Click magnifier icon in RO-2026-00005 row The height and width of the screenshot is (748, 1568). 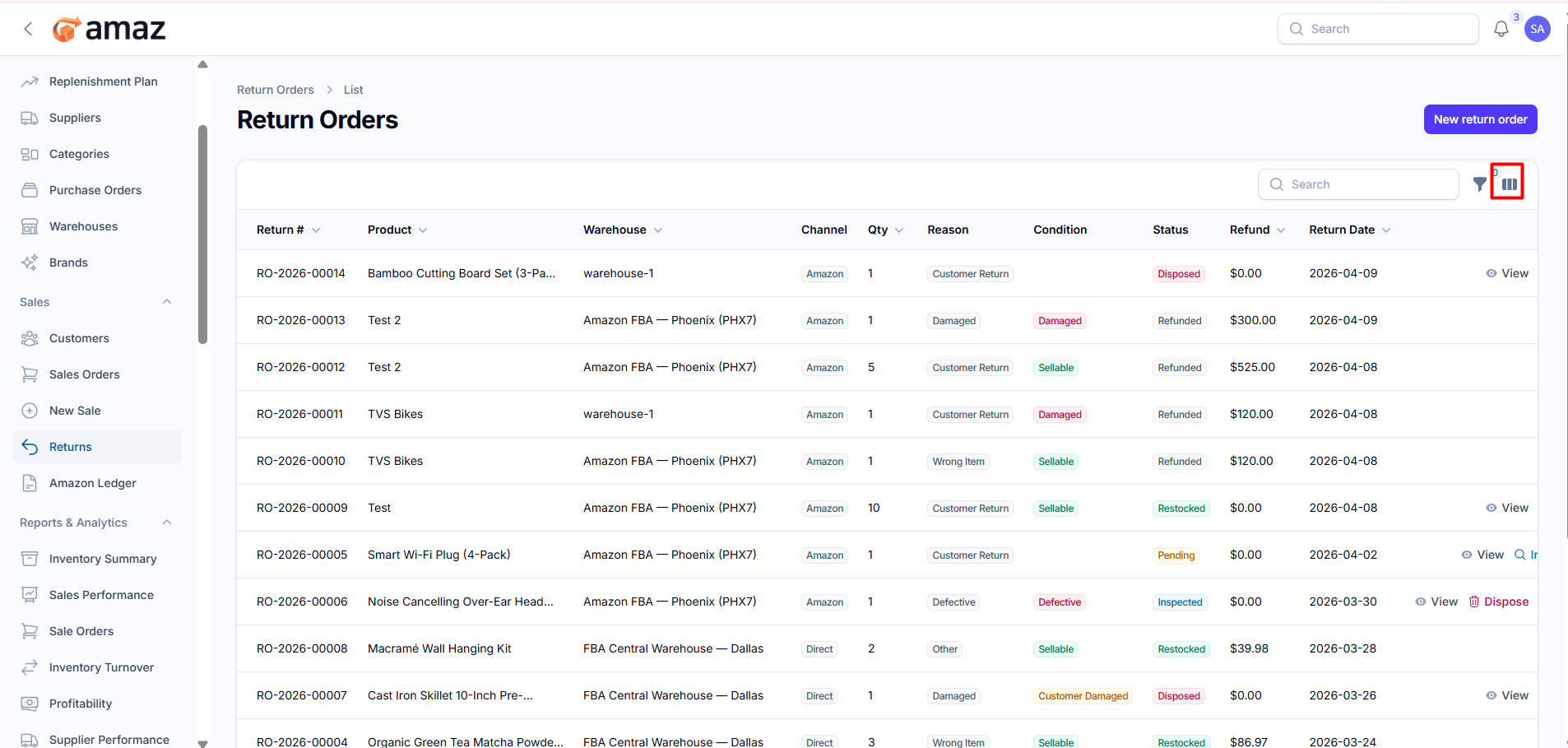tap(1520, 555)
